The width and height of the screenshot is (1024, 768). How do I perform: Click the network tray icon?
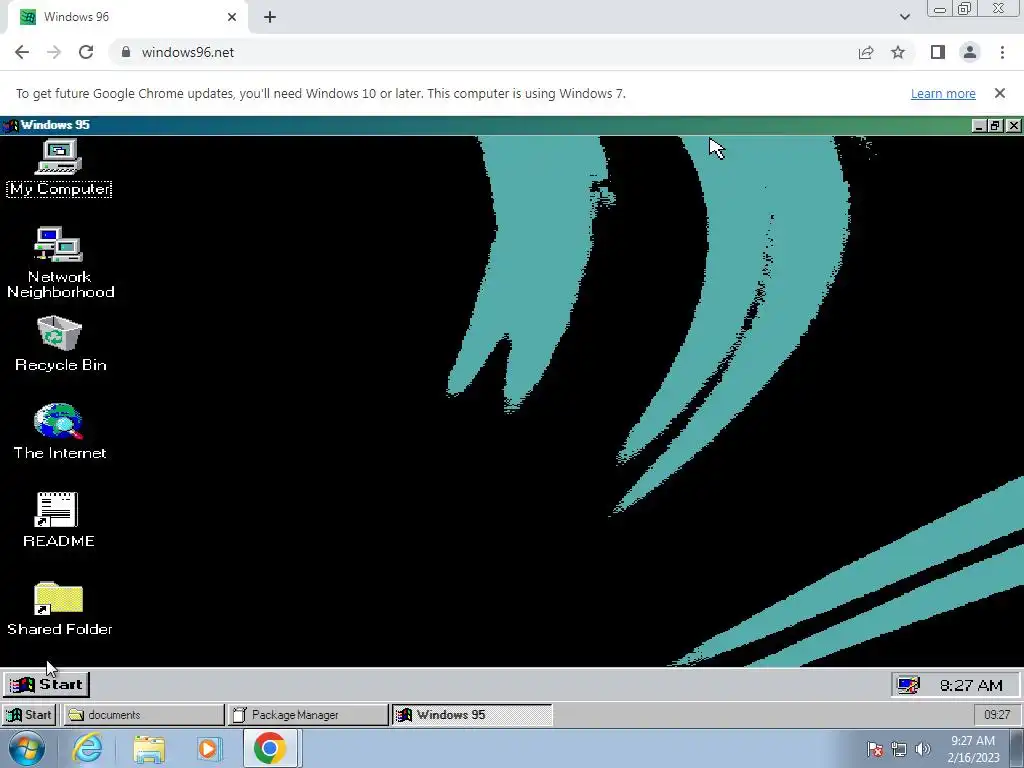coord(899,749)
